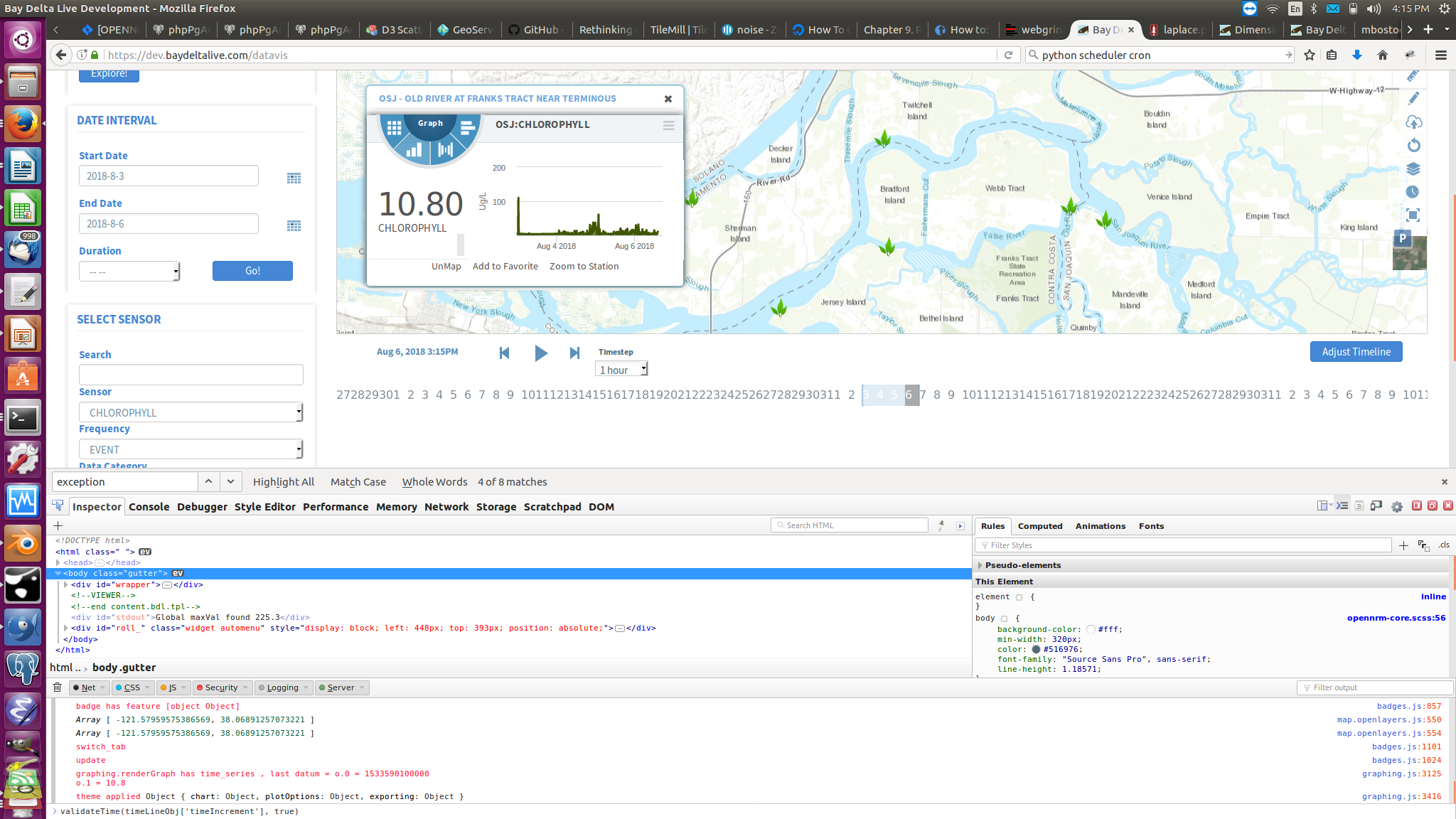Viewport: 1456px width, 819px height.
Task: Collapse the body gutter node
Action: point(58,573)
